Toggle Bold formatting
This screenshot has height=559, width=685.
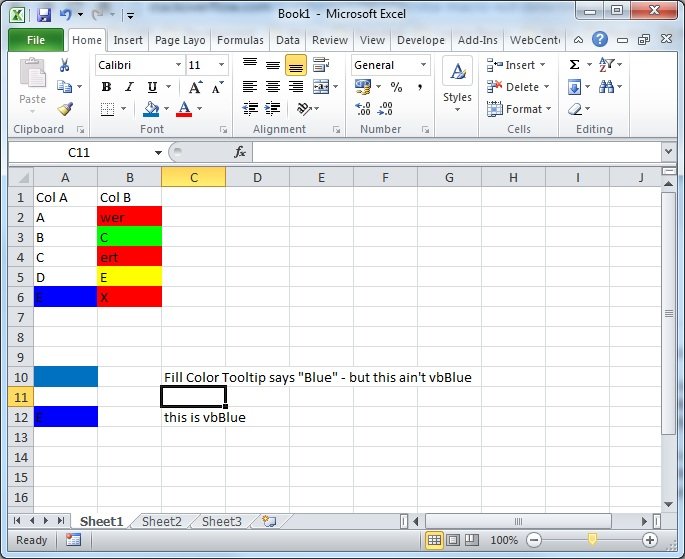(106, 87)
